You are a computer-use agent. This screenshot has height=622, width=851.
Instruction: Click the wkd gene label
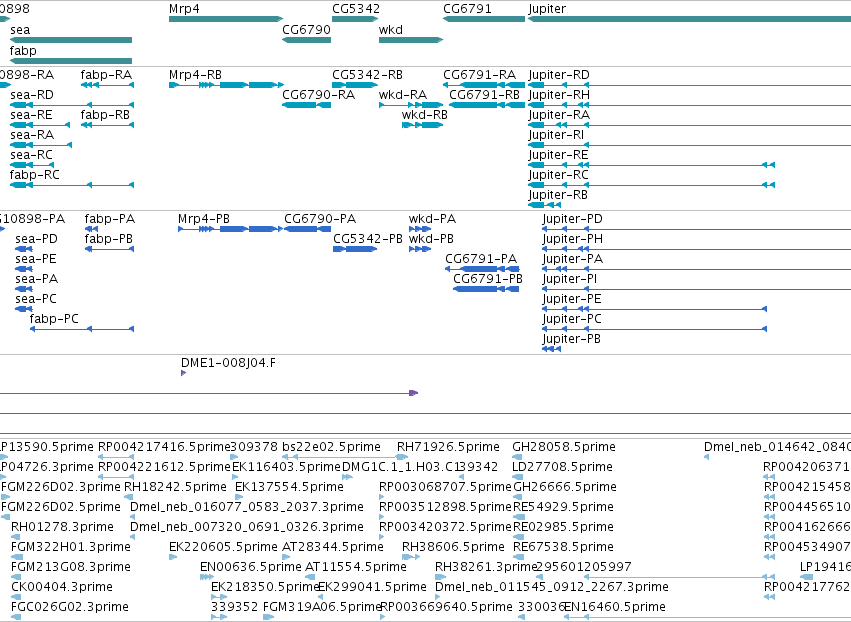pos(391,30)
